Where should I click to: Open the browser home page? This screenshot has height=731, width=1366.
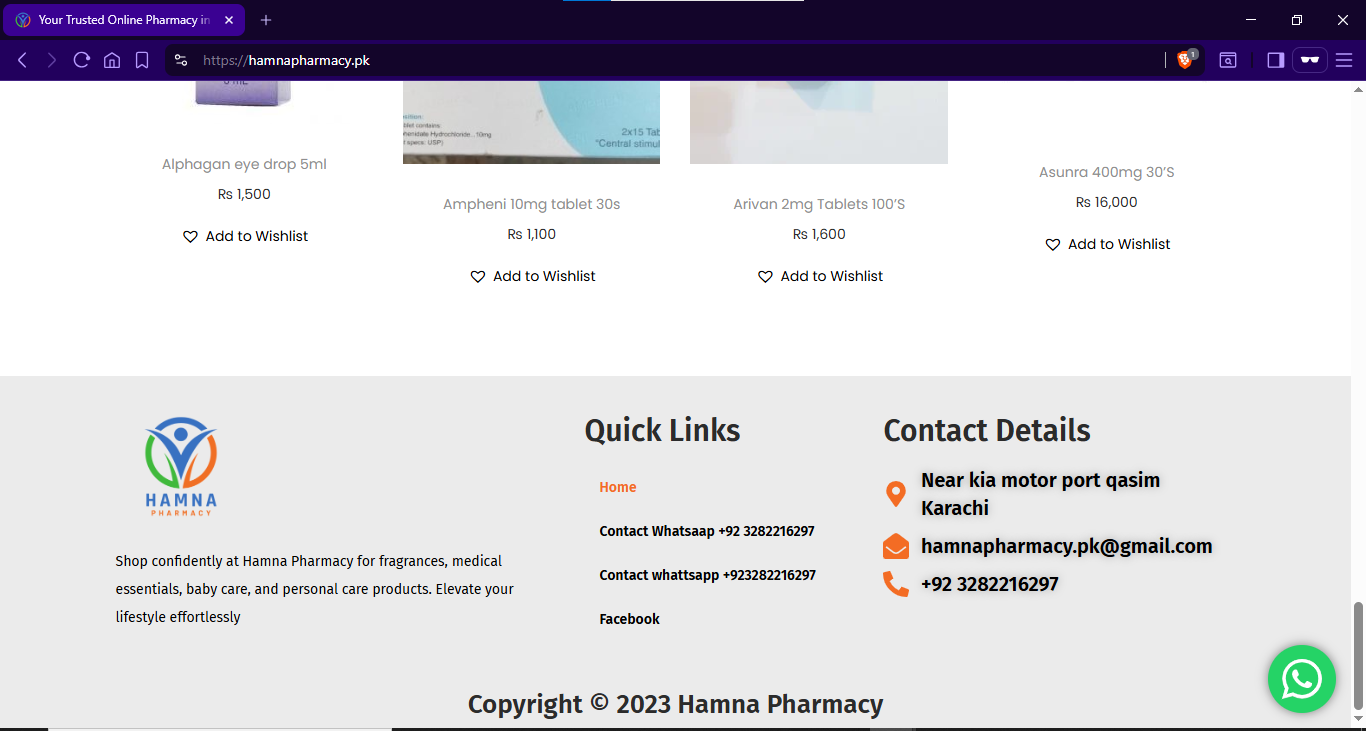pos(112,60)
